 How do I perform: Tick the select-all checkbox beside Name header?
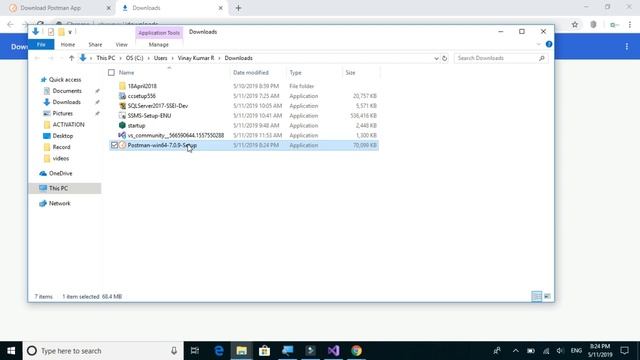coord(111,73)
